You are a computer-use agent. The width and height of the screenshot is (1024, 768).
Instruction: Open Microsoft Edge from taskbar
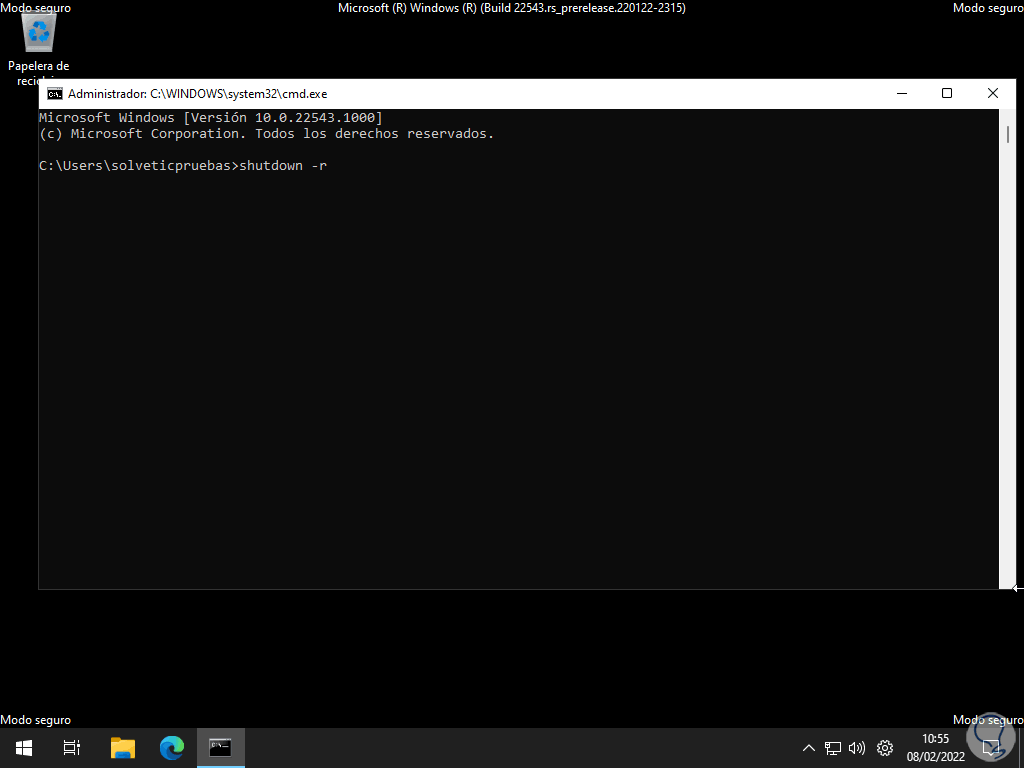[x=172, y=748]
